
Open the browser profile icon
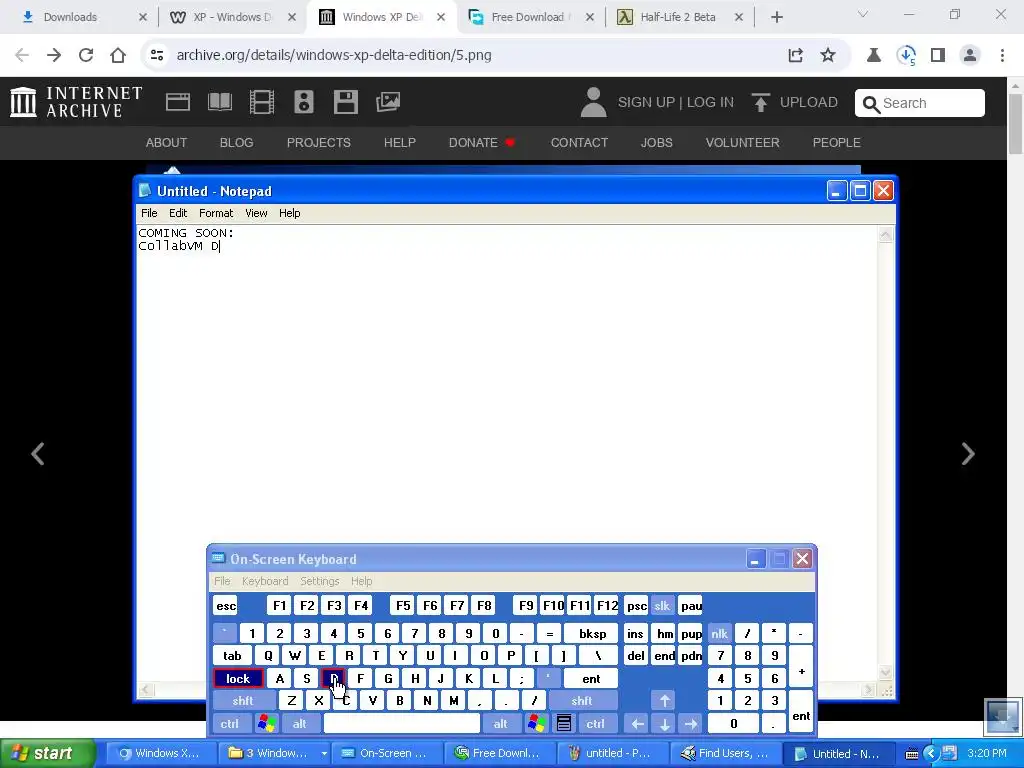pyautogui.click(x=970, y=55)
